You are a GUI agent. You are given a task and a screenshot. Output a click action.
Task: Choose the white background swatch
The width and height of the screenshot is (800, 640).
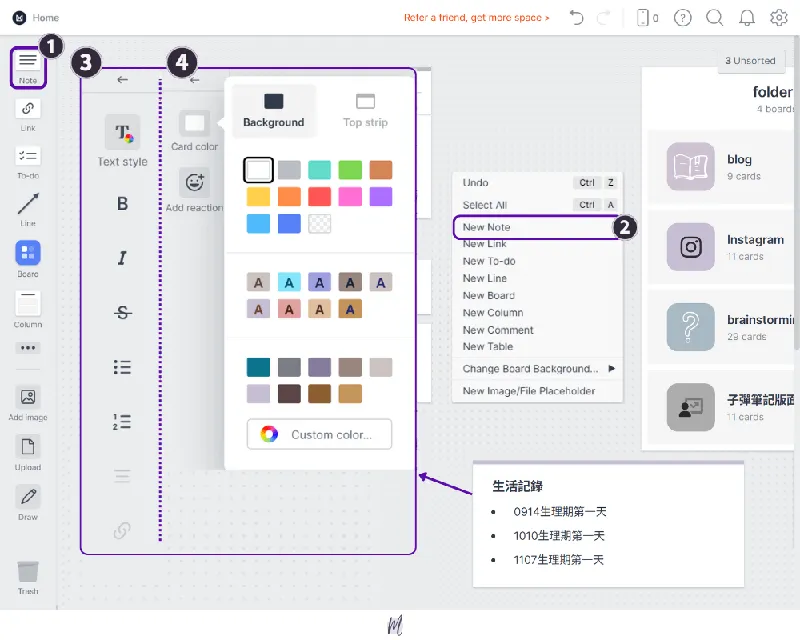pos(259,170)
